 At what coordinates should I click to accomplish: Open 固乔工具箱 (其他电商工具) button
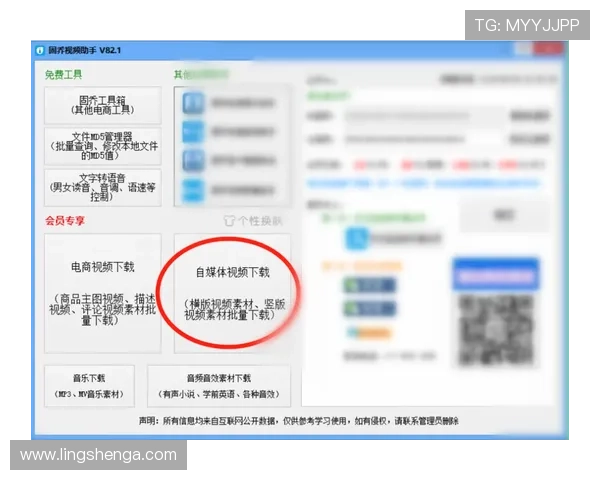click(x=103, y=105)
